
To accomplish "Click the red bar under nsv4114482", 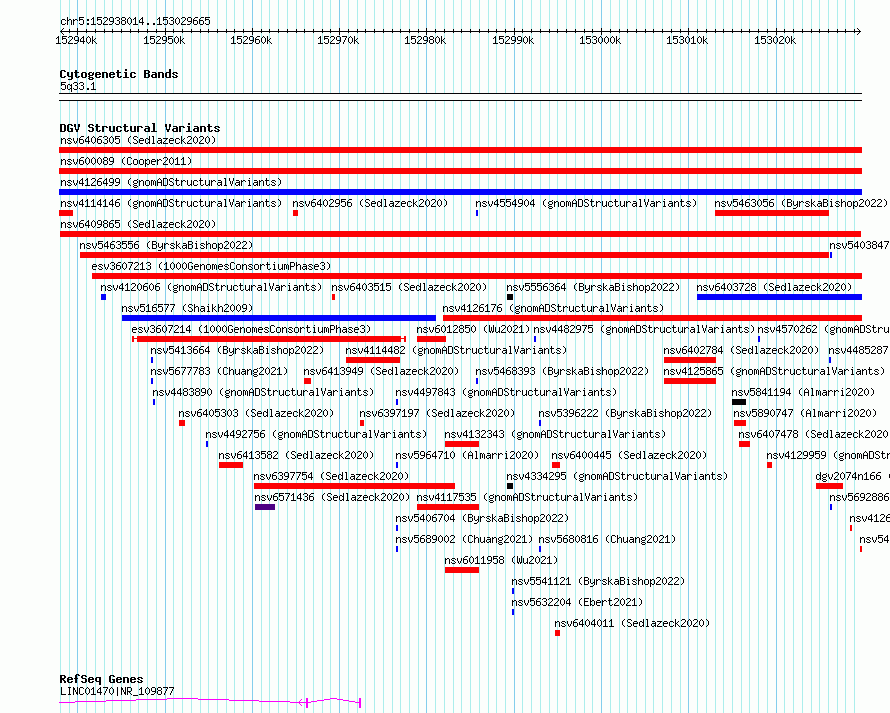I will point(373,360).
